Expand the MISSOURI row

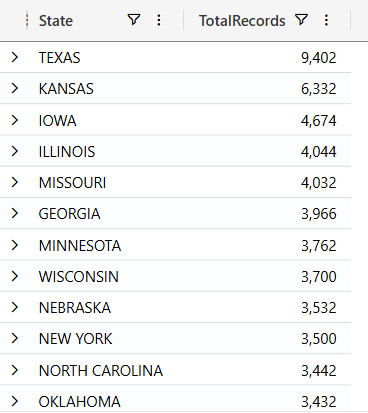[x=14, y=182]
